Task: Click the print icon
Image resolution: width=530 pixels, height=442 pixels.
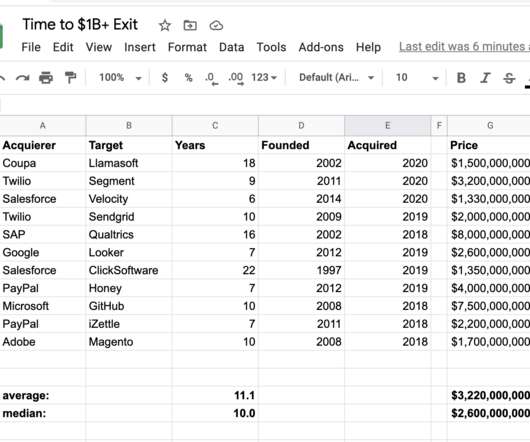Action: [x=46, y=78]
